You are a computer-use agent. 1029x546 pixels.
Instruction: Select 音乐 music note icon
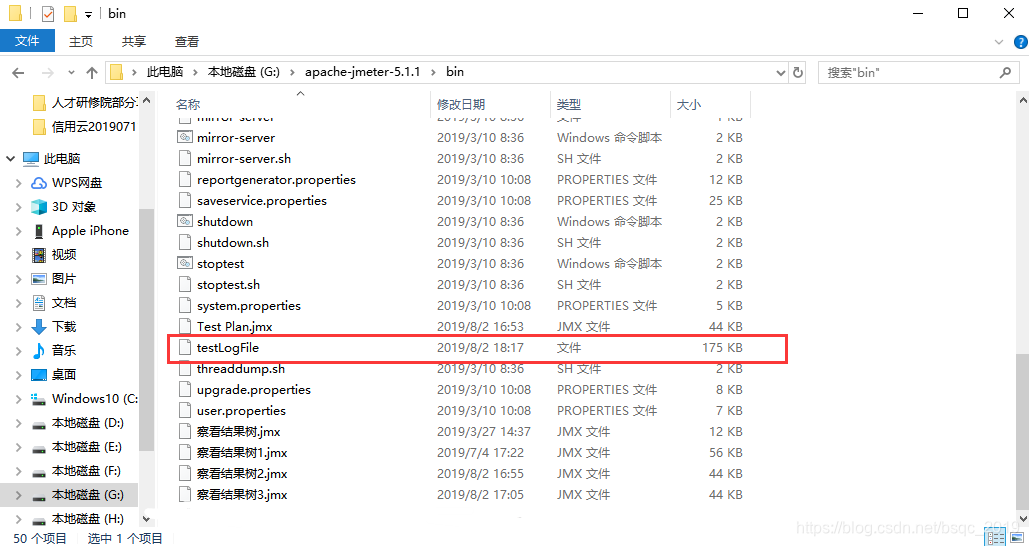39,350
